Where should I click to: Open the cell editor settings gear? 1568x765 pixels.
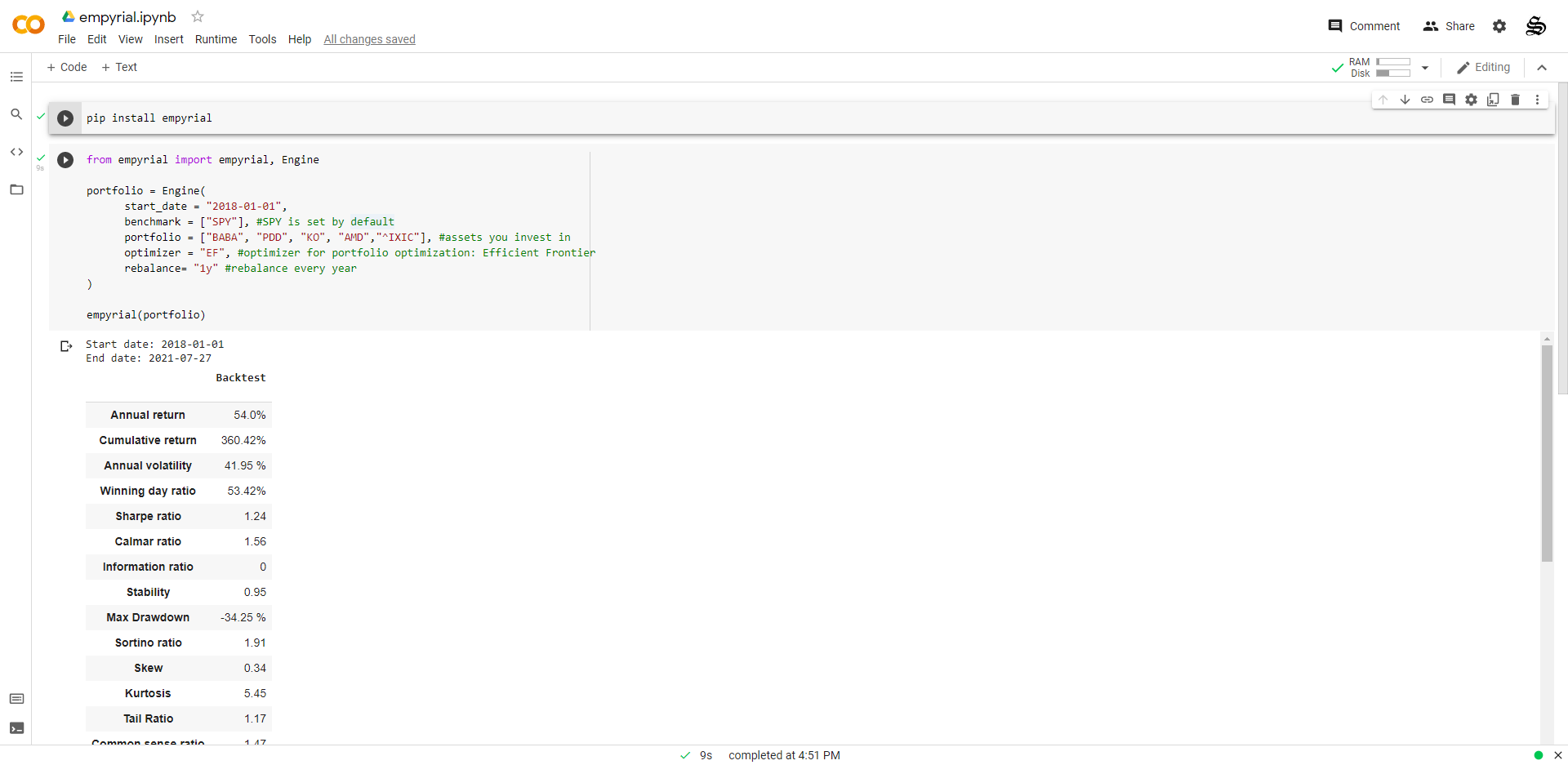tap(1472, 100)
